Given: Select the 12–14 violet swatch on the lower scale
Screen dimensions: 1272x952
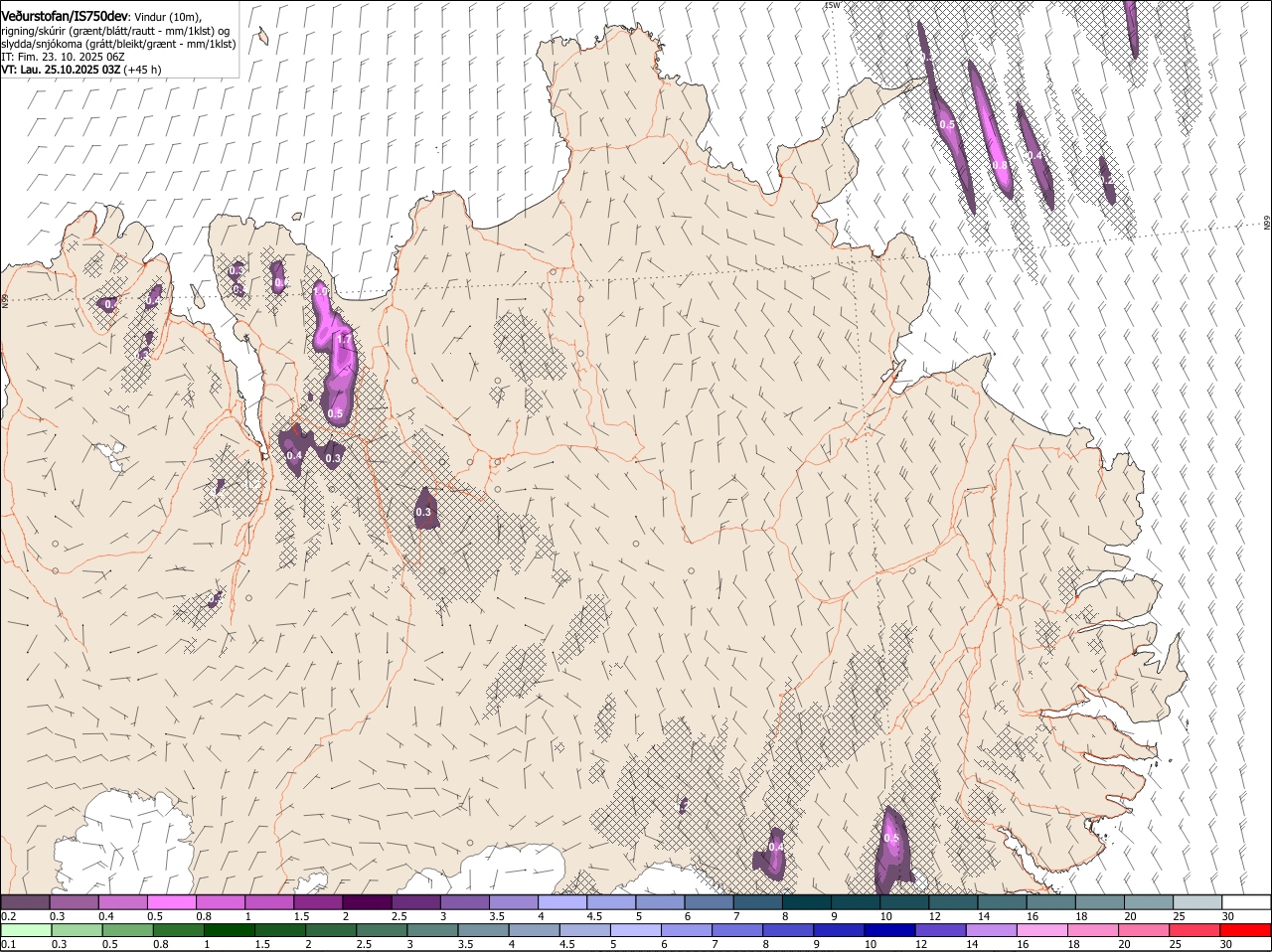Looking at the screenshot, I should point(940,930).
